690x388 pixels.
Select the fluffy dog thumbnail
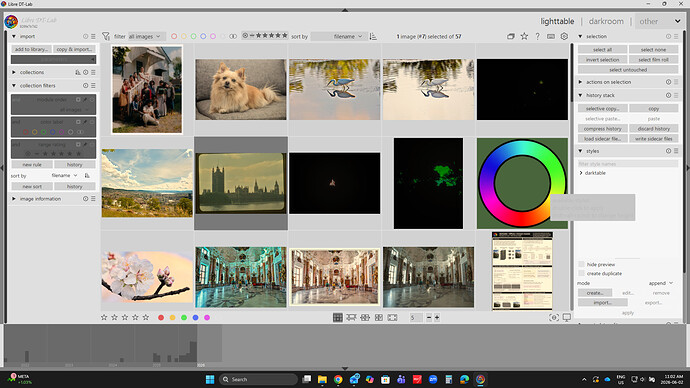(241, 89)
